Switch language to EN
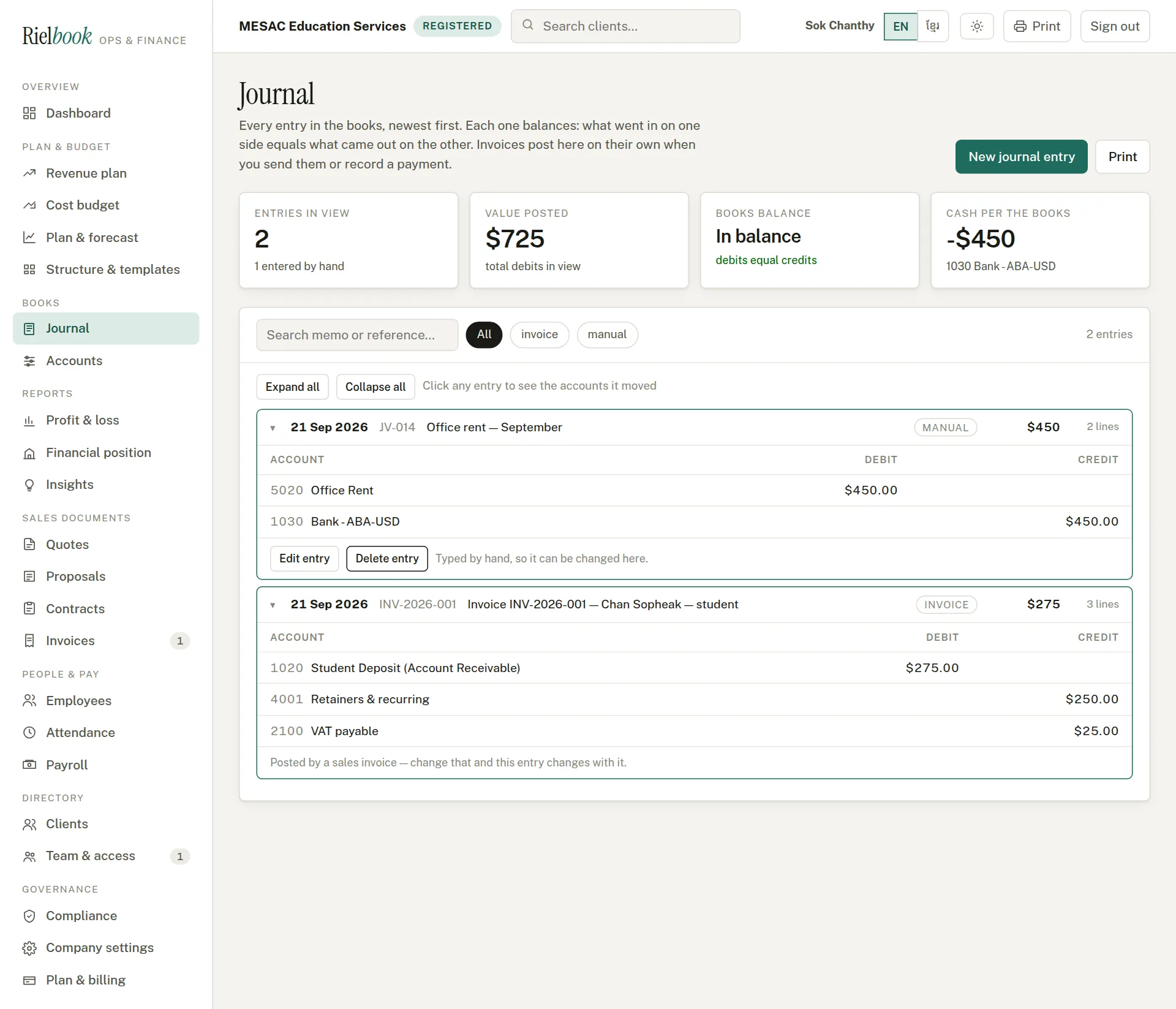This screenshot has height=1009, width=1176. [x=900, y=26]
